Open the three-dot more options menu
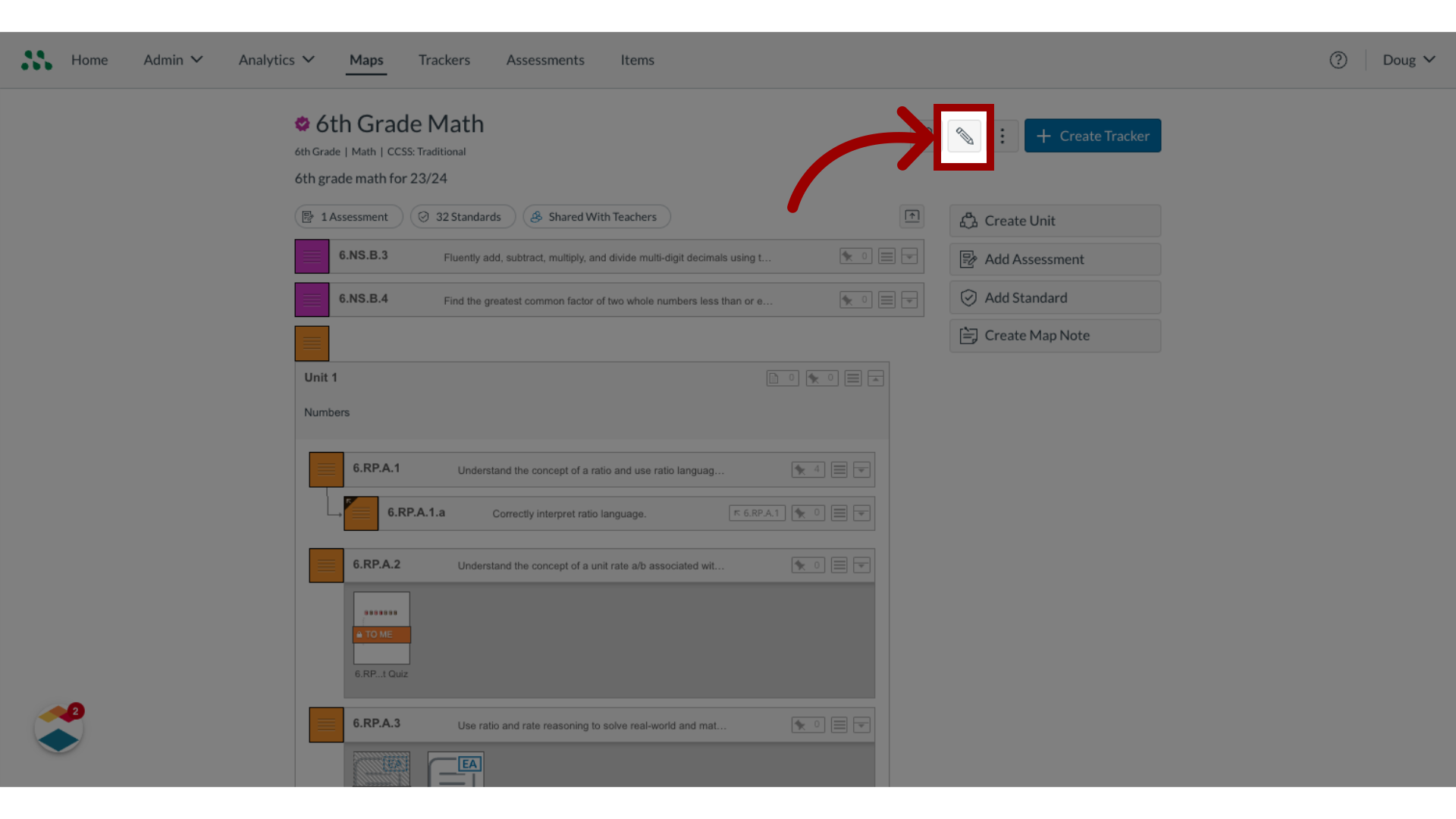Viewport: 1456px width, 819px height. pyautogui.click(x=1003, y=136)
